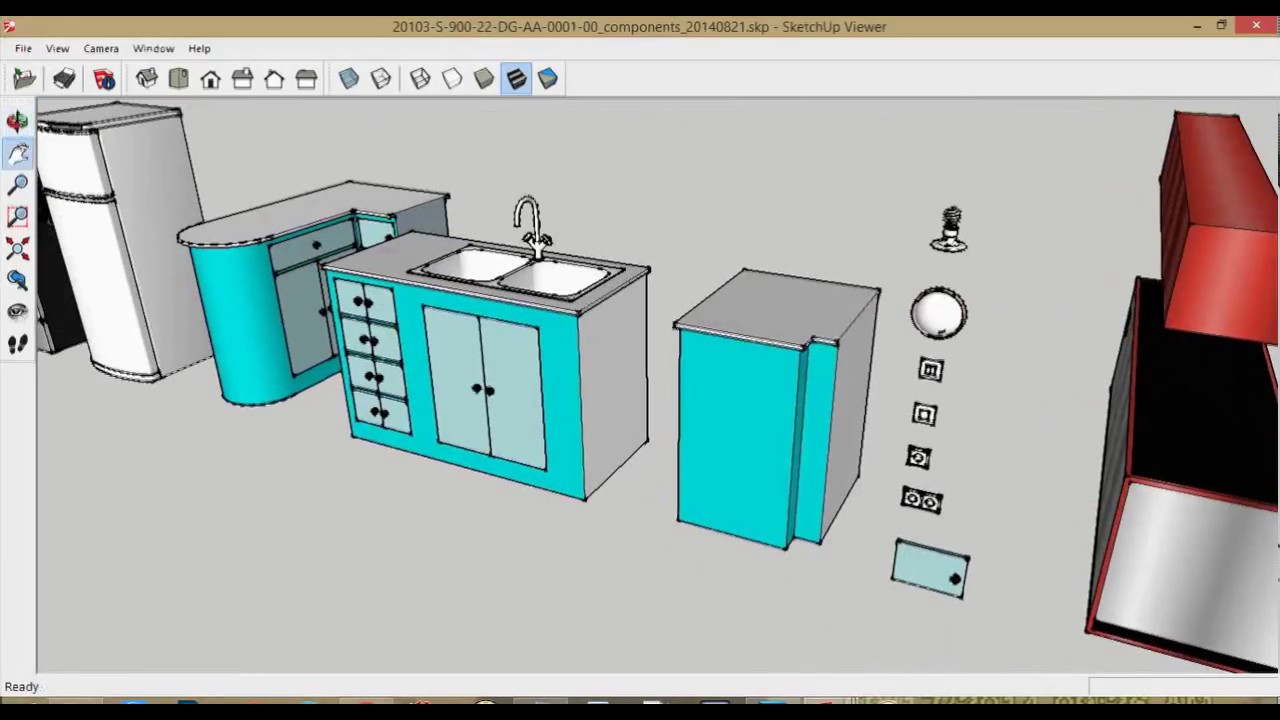This screenshot has height=720, width=1280.
Task: Select the Hidden Line face style
Action: (x=452, y=79)
